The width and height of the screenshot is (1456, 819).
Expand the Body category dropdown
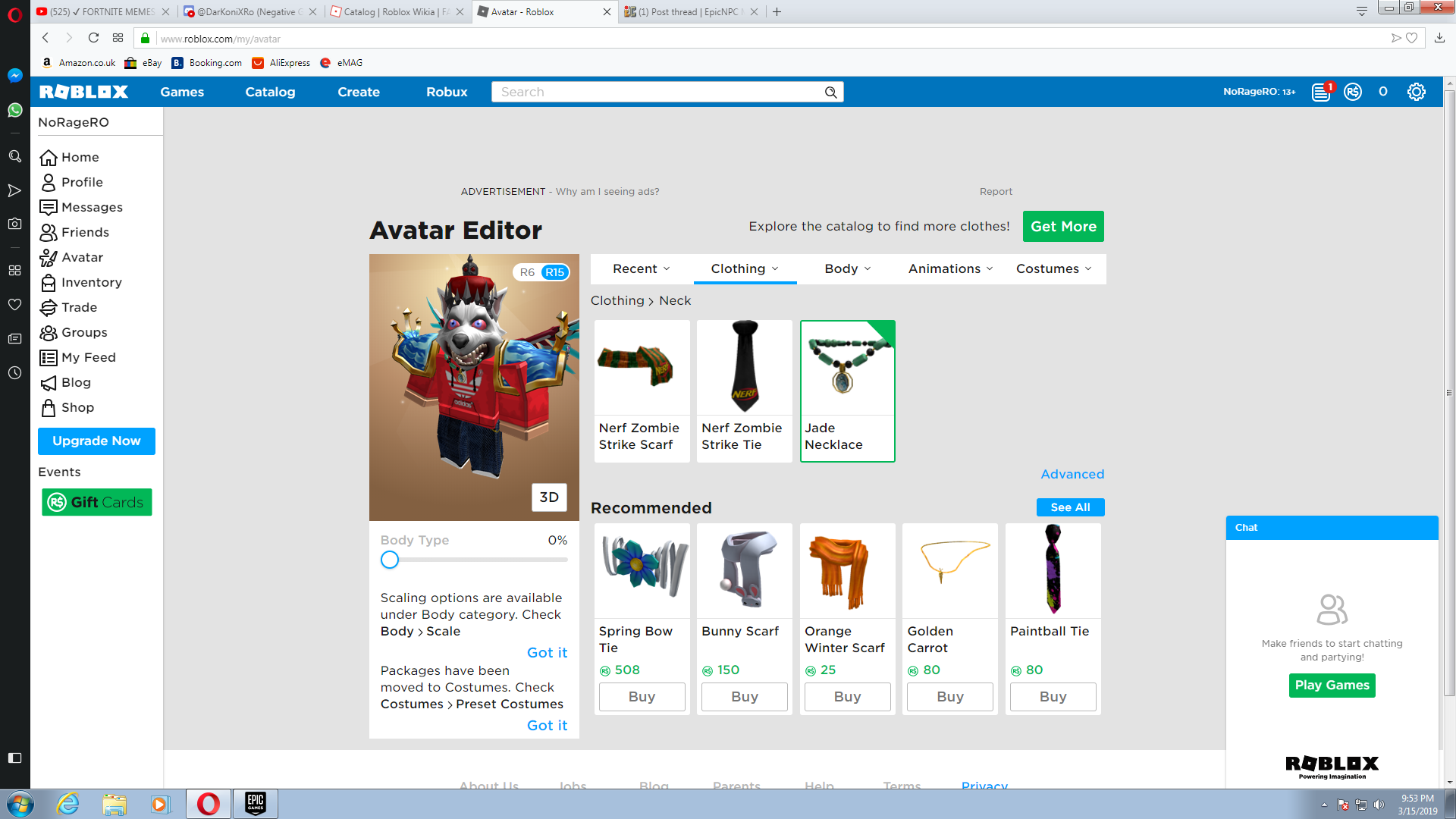coord(848,268)
